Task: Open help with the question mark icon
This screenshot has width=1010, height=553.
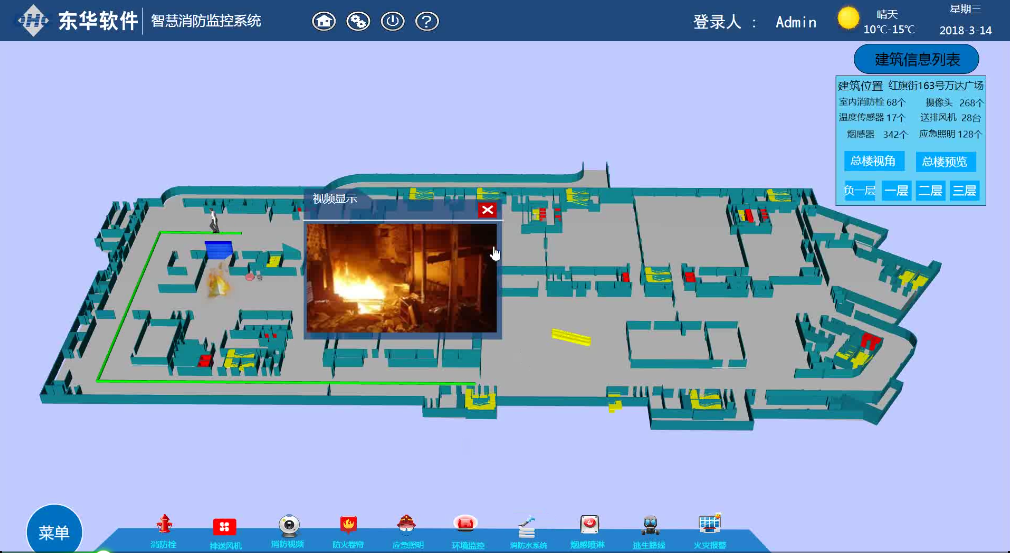Action: [x=427, y=21]
